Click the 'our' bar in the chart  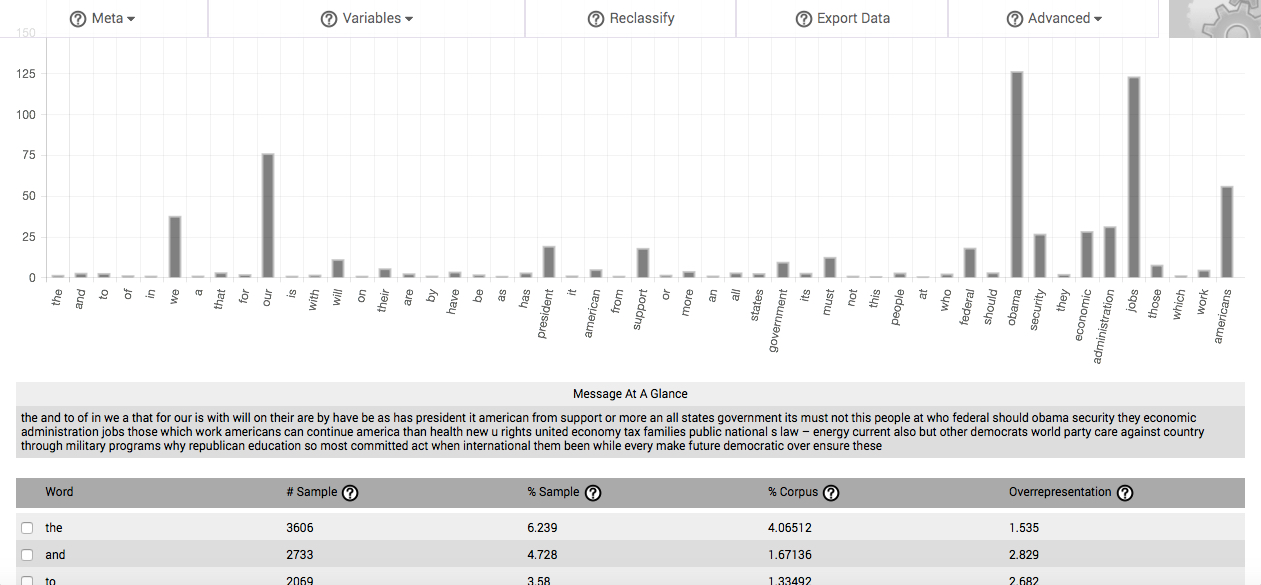coord(268,216)
